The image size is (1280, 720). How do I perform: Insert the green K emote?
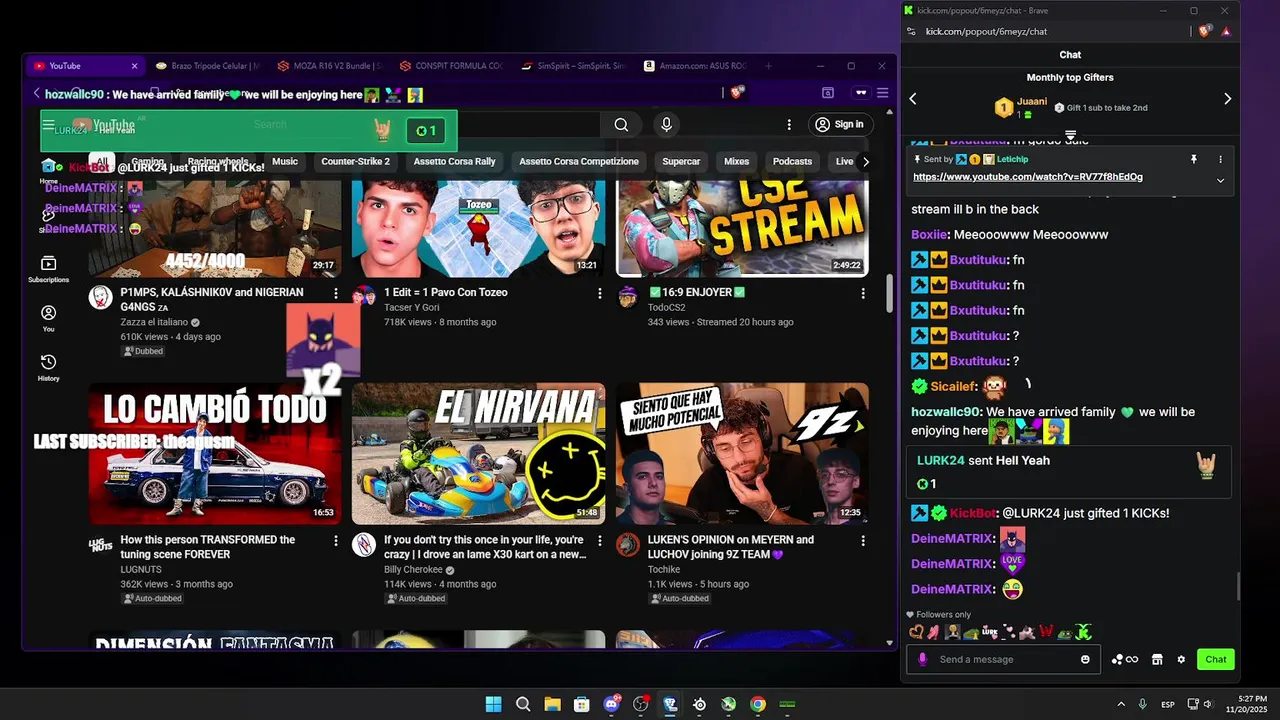click(x=1083, y=632)
